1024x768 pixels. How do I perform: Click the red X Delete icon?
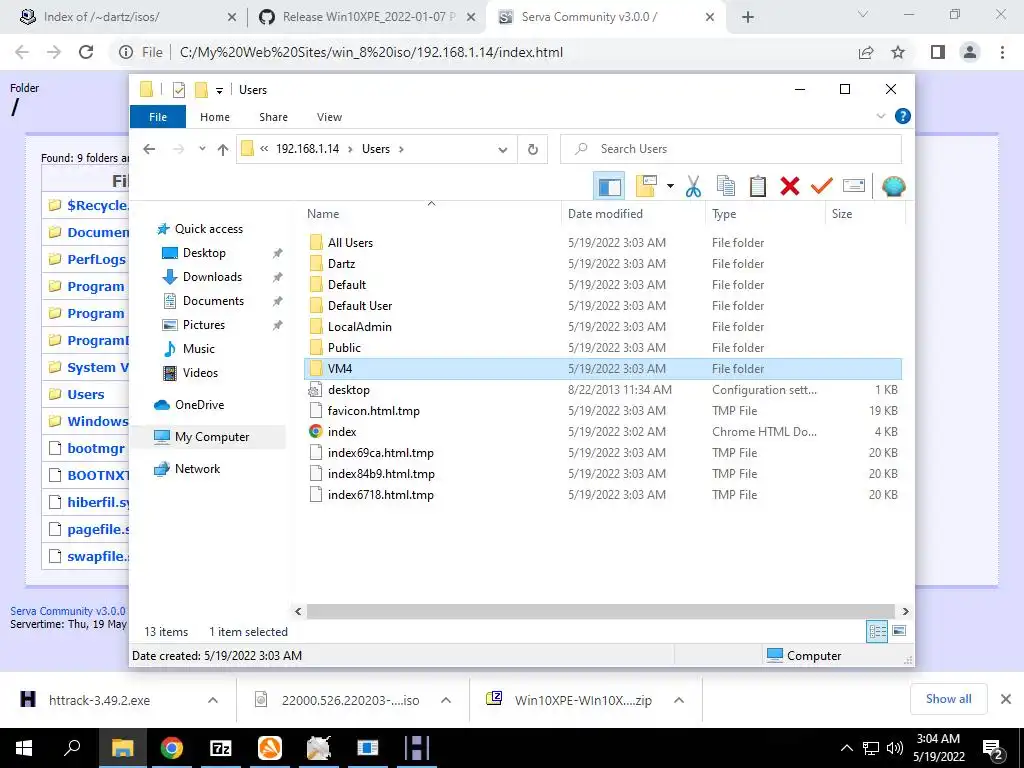pyautogui.click(x=790, y=186)
